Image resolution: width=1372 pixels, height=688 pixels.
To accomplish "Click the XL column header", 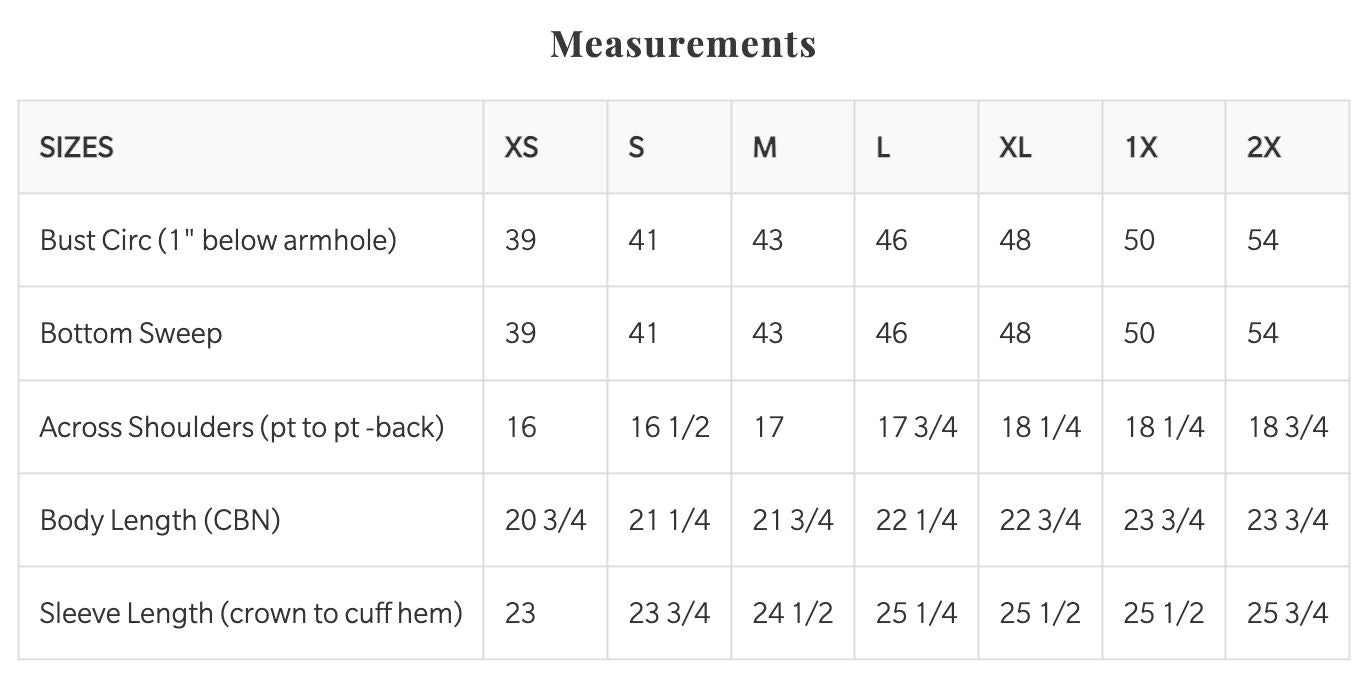I will tap(1015, 148).
